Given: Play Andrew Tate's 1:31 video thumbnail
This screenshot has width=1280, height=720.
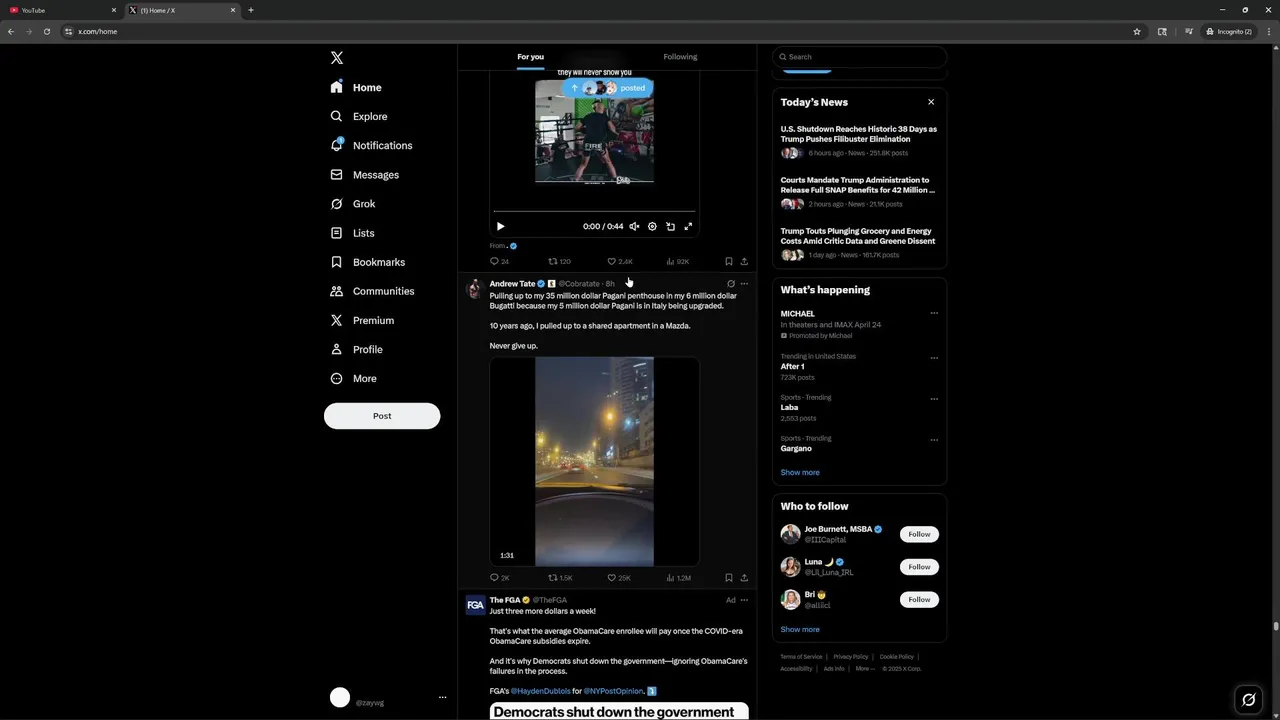Looking at the screenshot, I should click(x=594, y=462).
